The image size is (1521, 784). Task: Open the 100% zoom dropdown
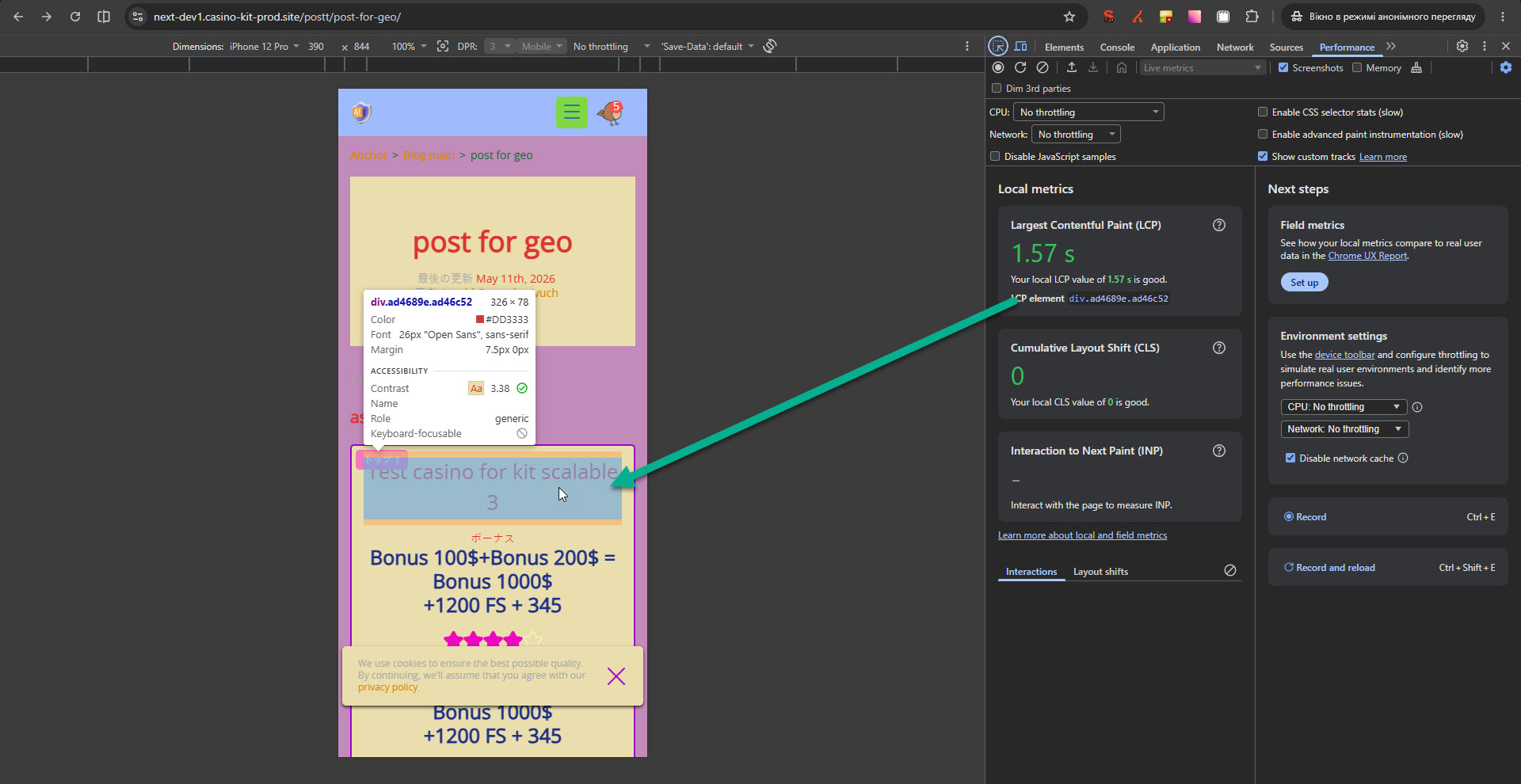(409, 46)
